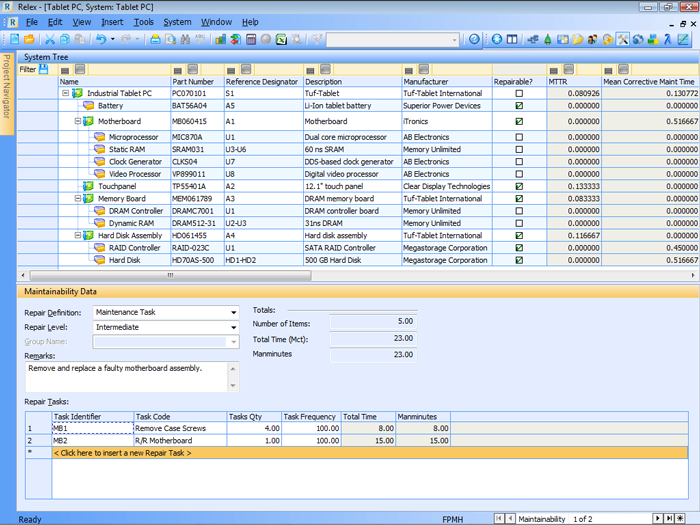Collapse the Motherboard tree node
Viewport: 700px width, 525px height.
[x=78, y=121]
